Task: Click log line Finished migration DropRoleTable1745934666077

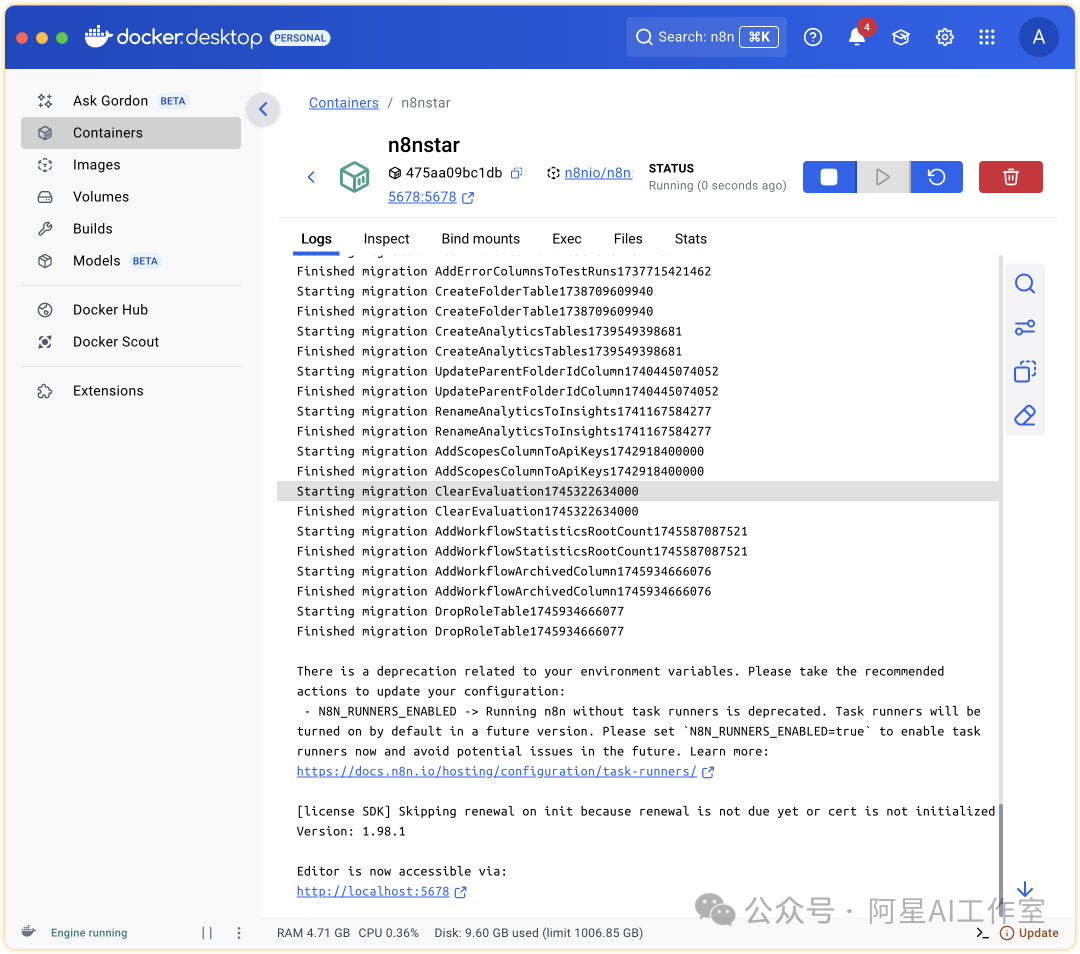Action: click(x=460, y=632)
